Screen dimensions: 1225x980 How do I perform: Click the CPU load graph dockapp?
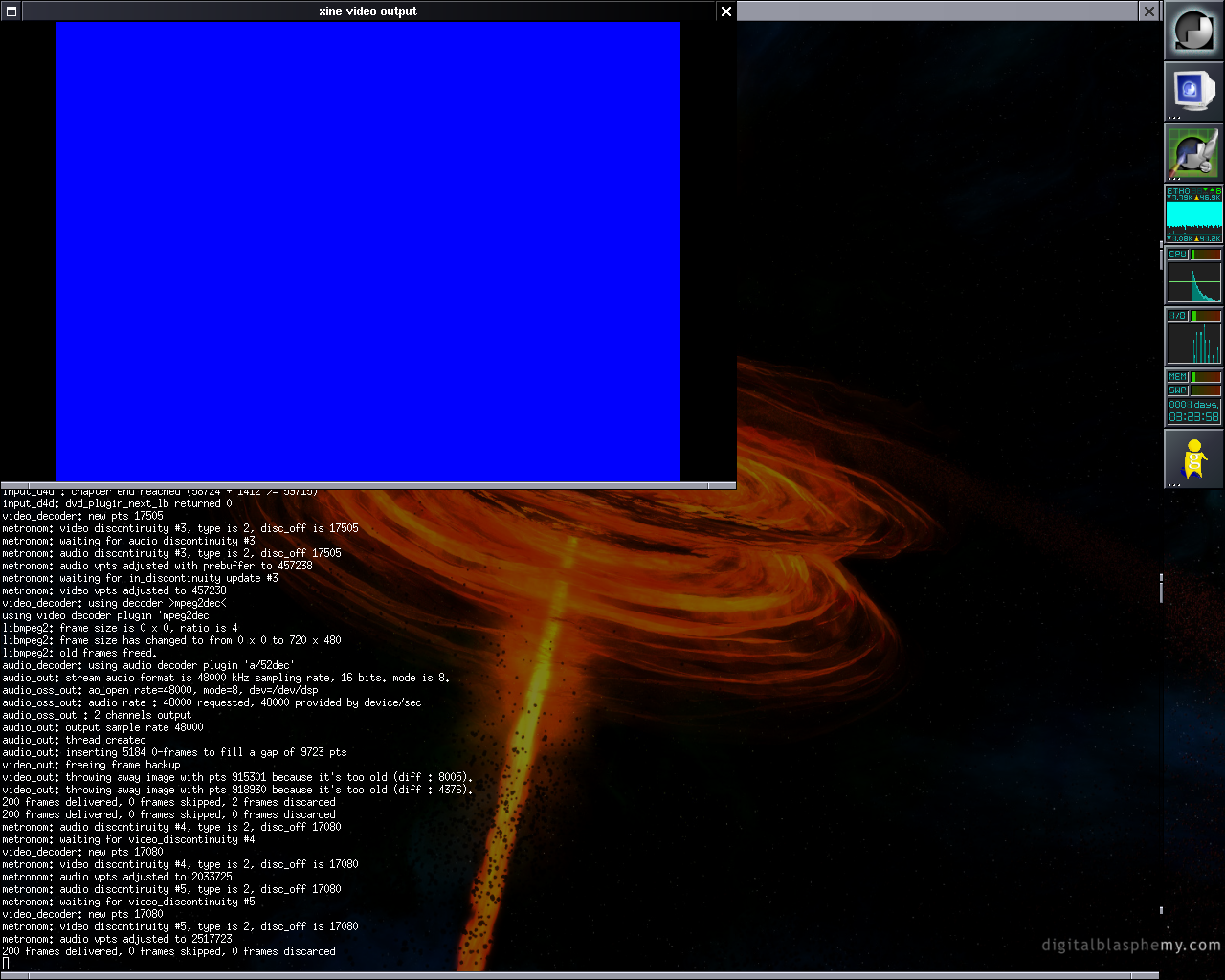1193,276
